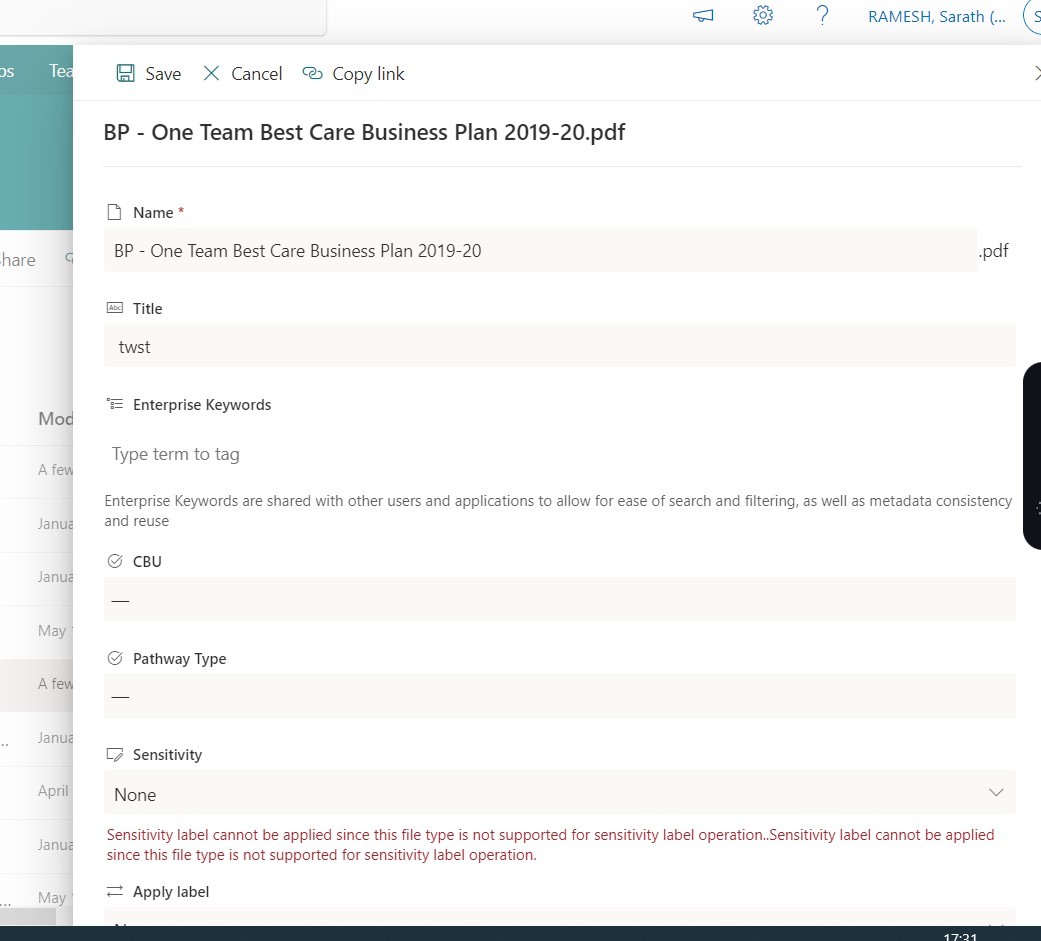This screenshot has width=1041, height=941.
Task: Click the chain link icon
Action: tap(312, 73)
